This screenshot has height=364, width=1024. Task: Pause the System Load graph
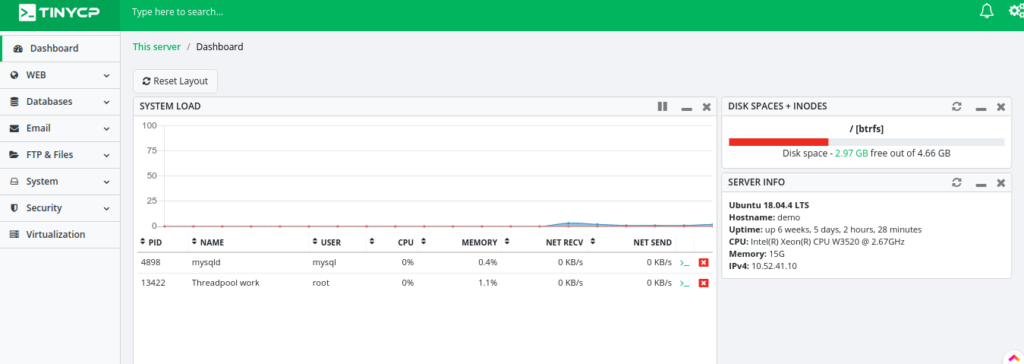[x=662, y=107]
